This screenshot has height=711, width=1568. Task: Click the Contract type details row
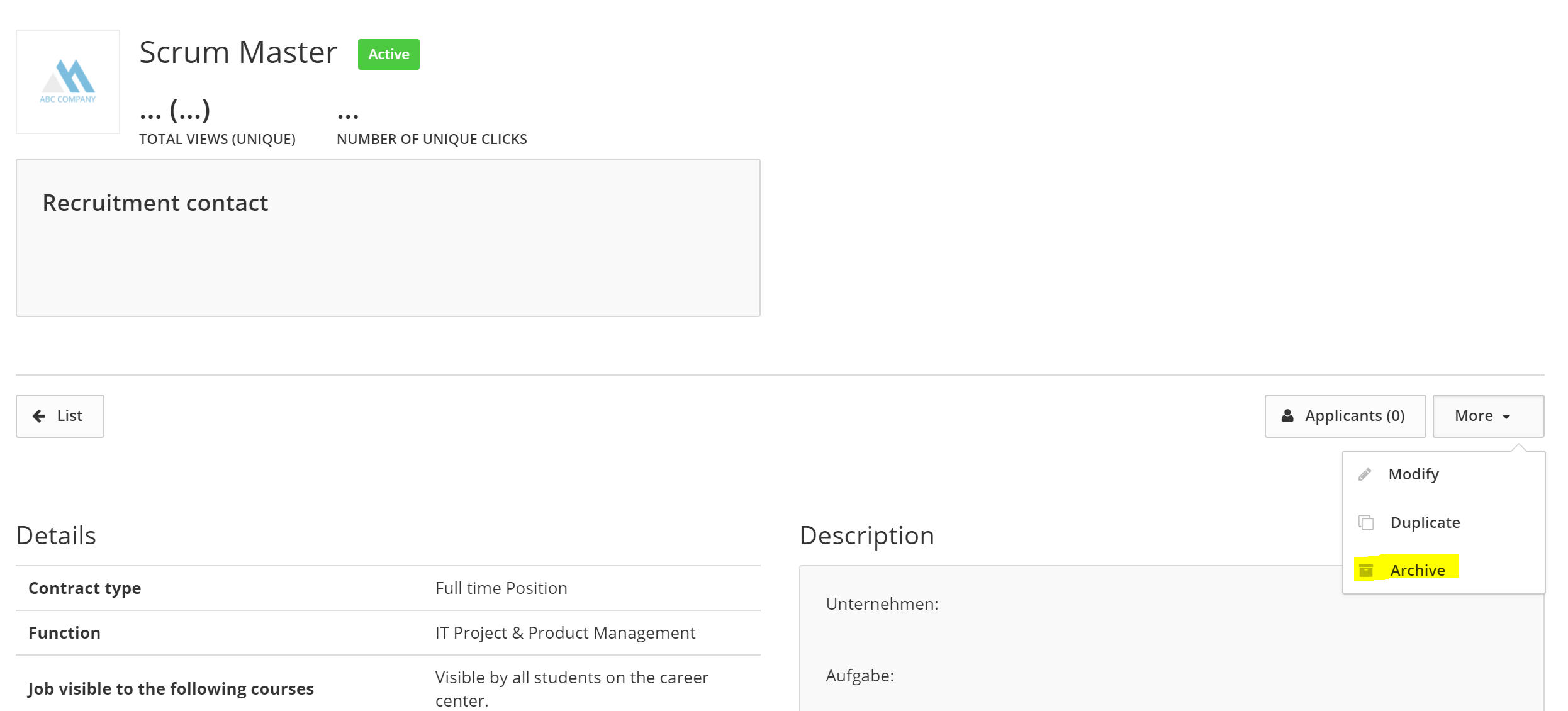(x=388, y=588)
